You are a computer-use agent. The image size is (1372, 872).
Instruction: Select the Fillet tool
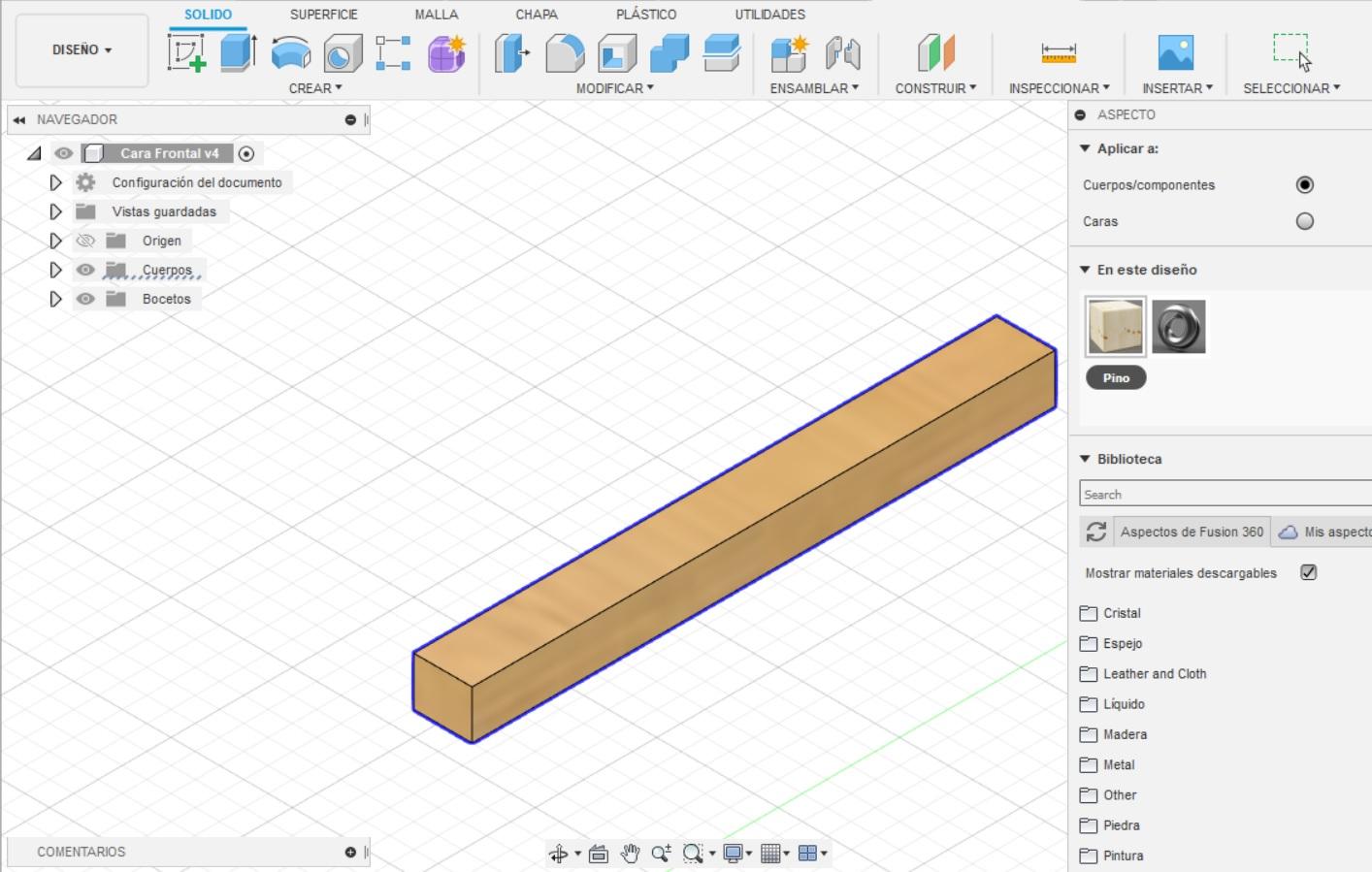coord(565,52)
